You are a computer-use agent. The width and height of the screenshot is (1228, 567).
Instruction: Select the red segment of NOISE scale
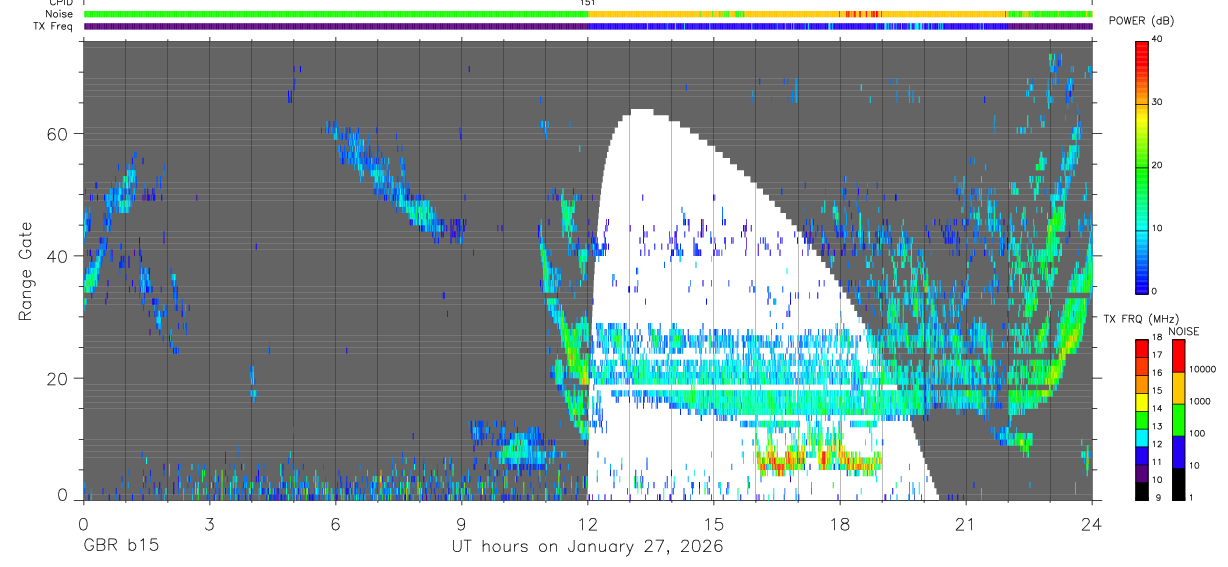pyautogui.click(x=1179, y=356)
